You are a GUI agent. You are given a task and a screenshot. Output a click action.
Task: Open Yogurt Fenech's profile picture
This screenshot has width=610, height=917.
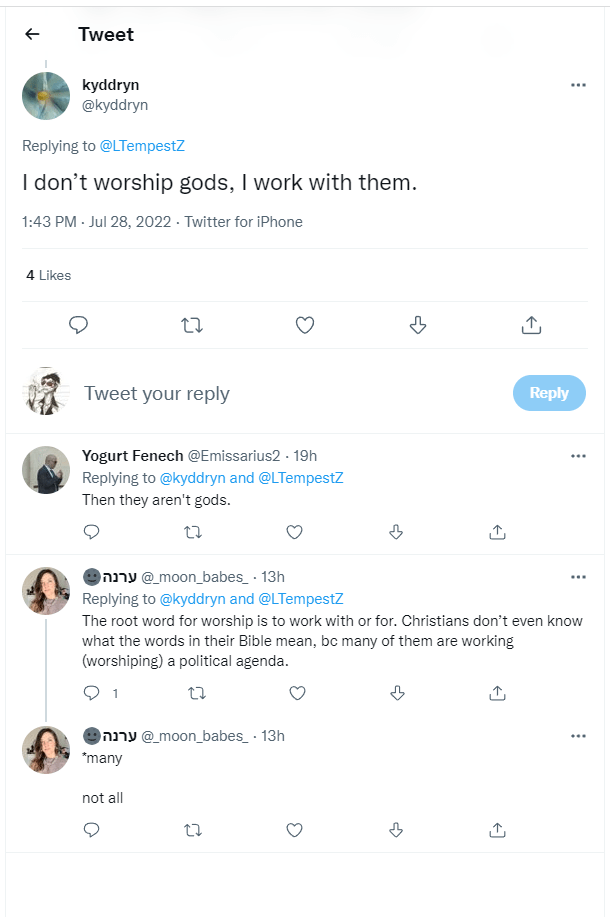[46, 470]
